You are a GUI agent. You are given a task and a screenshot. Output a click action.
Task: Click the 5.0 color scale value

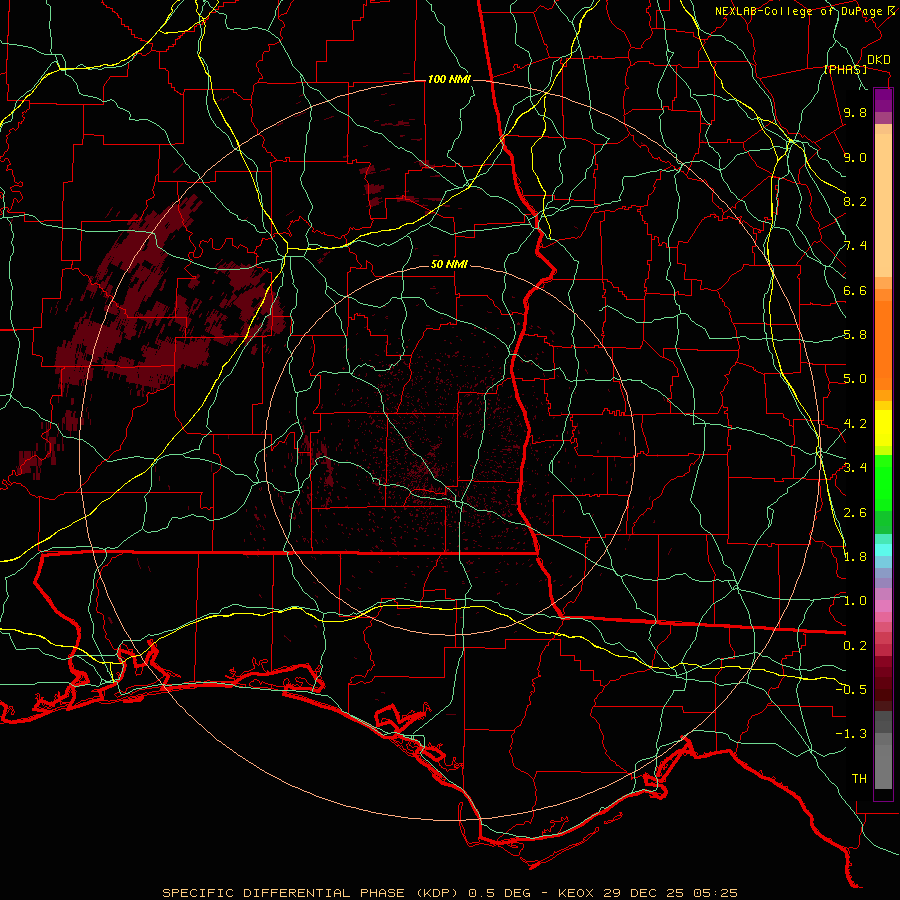(855, 379)
